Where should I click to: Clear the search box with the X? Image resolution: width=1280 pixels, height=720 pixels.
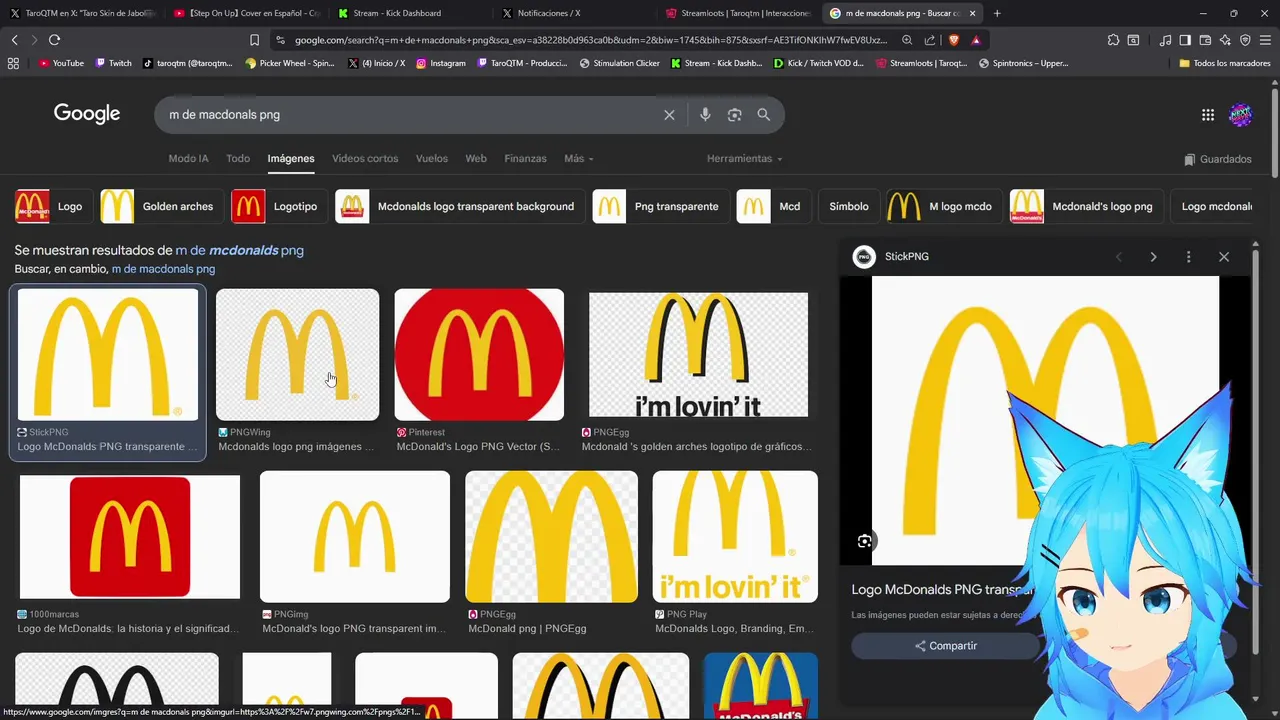(669, 115)
